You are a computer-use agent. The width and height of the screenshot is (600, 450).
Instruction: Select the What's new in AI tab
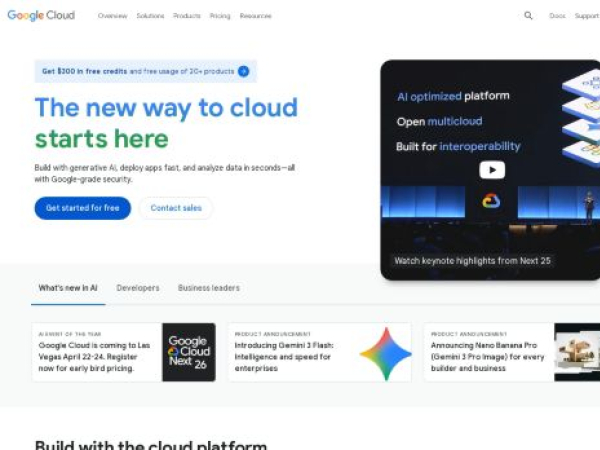click(x=68, y=288)
